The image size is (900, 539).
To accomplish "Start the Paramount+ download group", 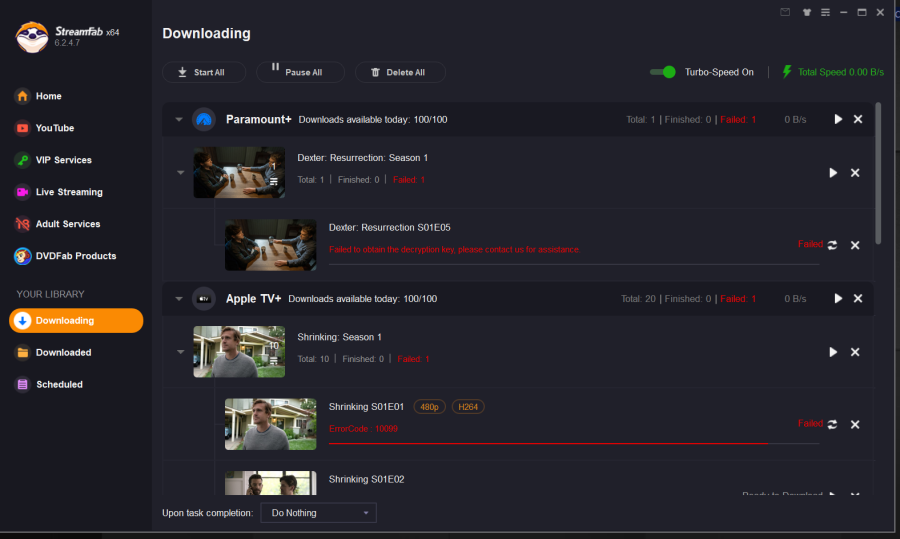I will pyautogui.click(x=838, y=119).
